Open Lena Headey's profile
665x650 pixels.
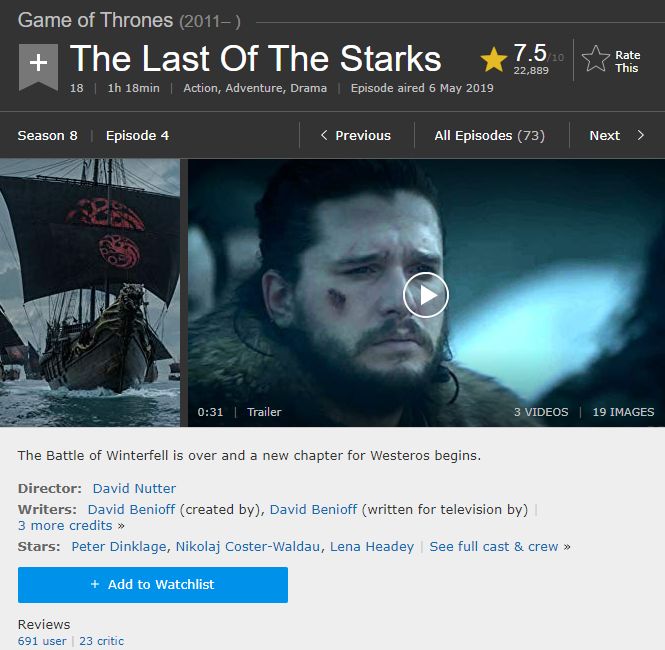click(372, 547)
